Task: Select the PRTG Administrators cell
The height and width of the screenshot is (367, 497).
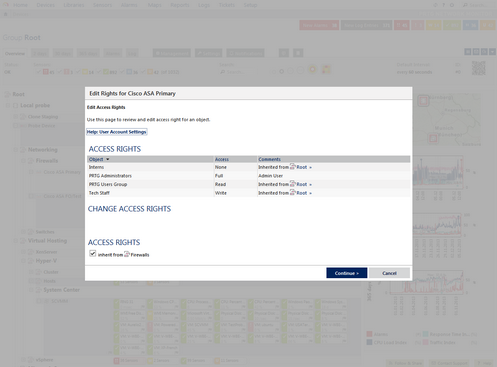Action: coord(110,176)
